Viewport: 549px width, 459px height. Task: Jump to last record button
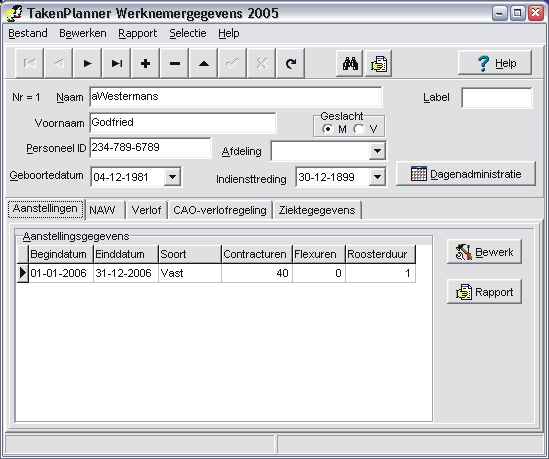116,63
